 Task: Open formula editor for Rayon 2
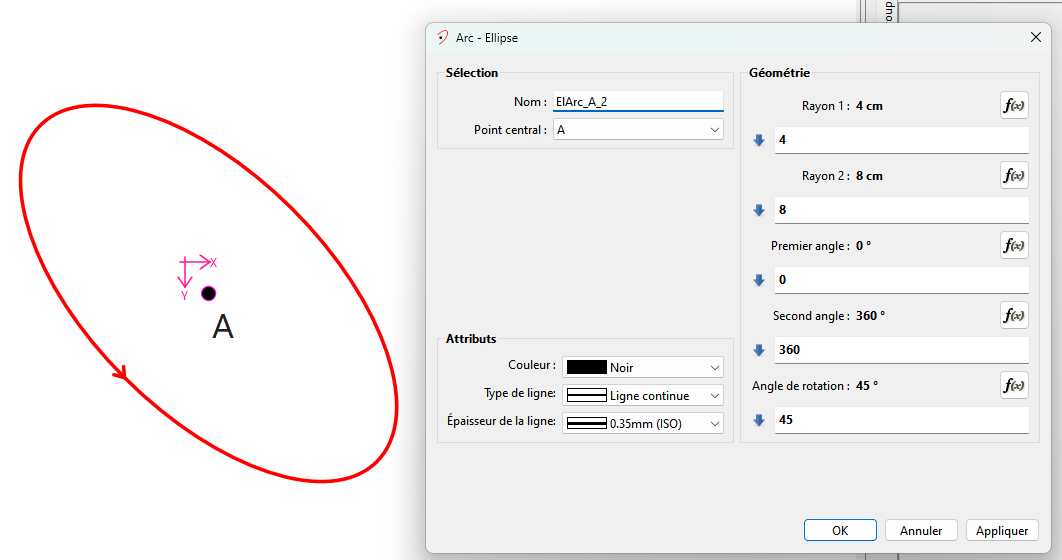pos(1014,176)
